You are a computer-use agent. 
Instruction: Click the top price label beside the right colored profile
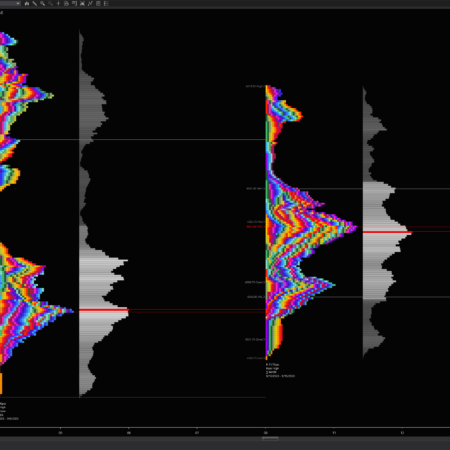(255, 86)
